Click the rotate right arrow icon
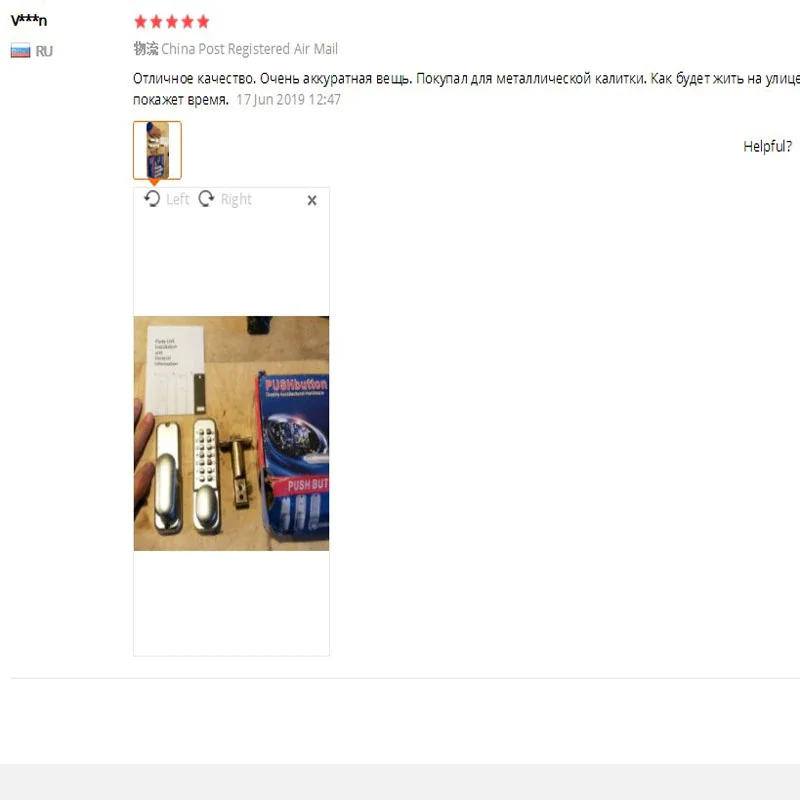This screenshot has height=800, width=800. [x=206, y=198]
